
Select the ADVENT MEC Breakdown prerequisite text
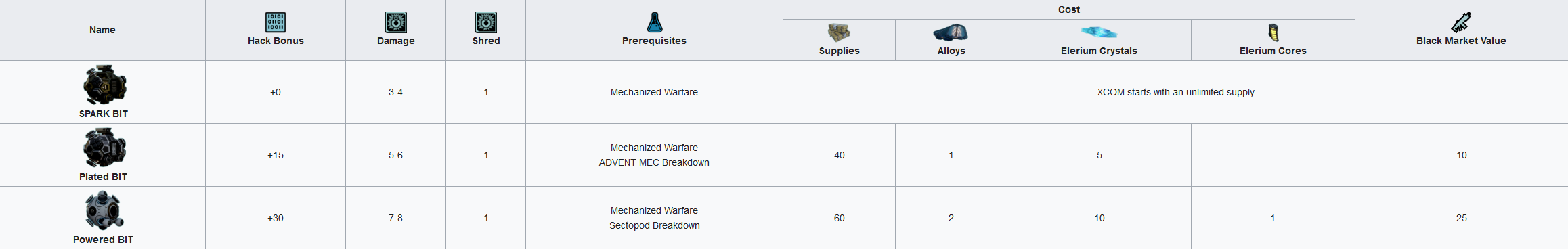[654, 162]
